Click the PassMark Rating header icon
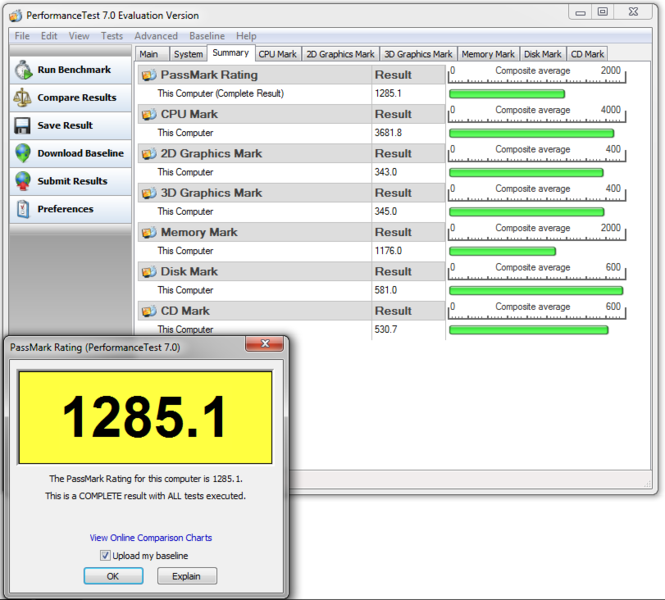The image size is (665, 600). point(149,75)
